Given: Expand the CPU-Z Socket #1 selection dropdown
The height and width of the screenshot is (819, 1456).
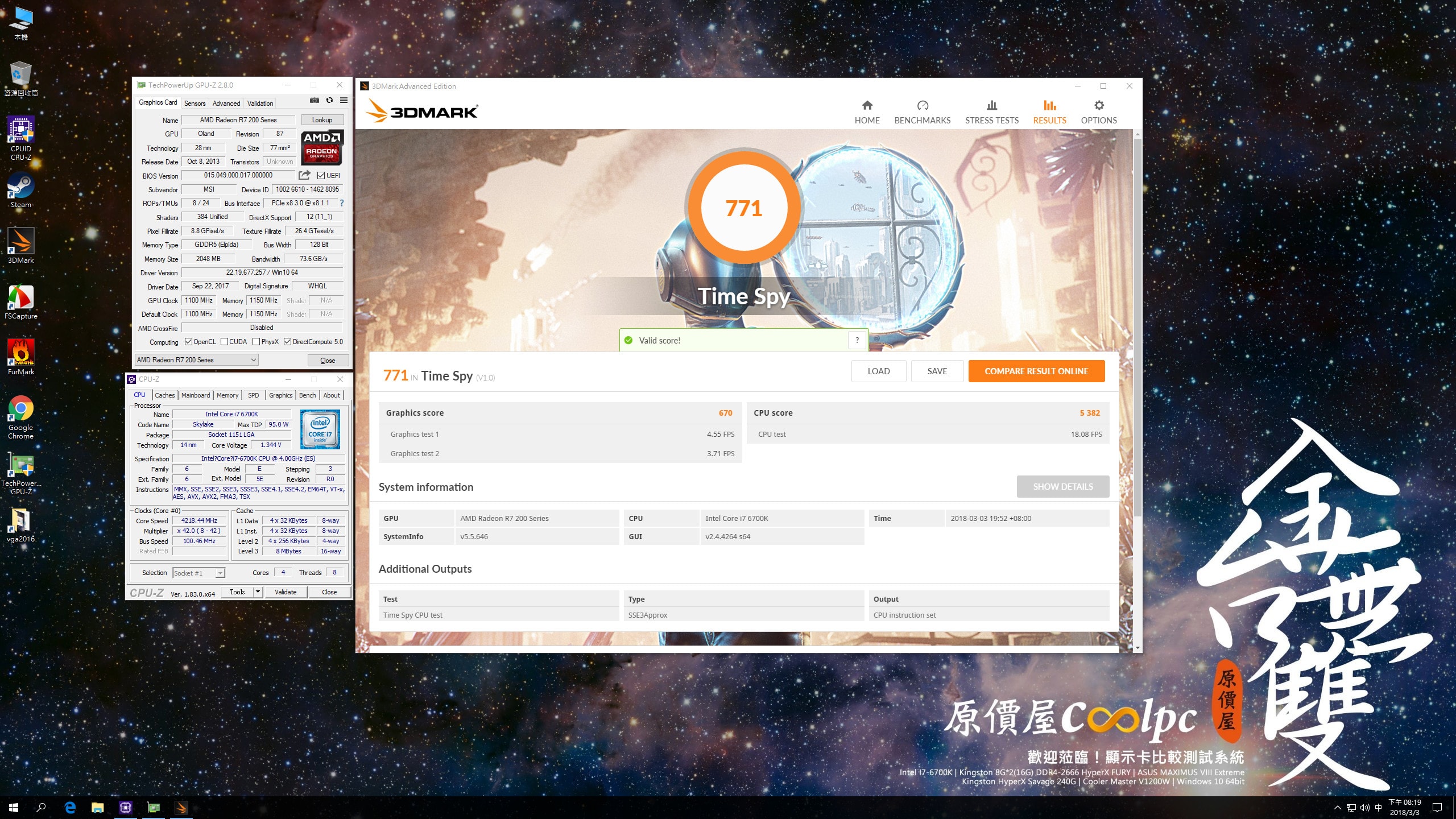Looking at the screenshot, I should tap(199, 573).
